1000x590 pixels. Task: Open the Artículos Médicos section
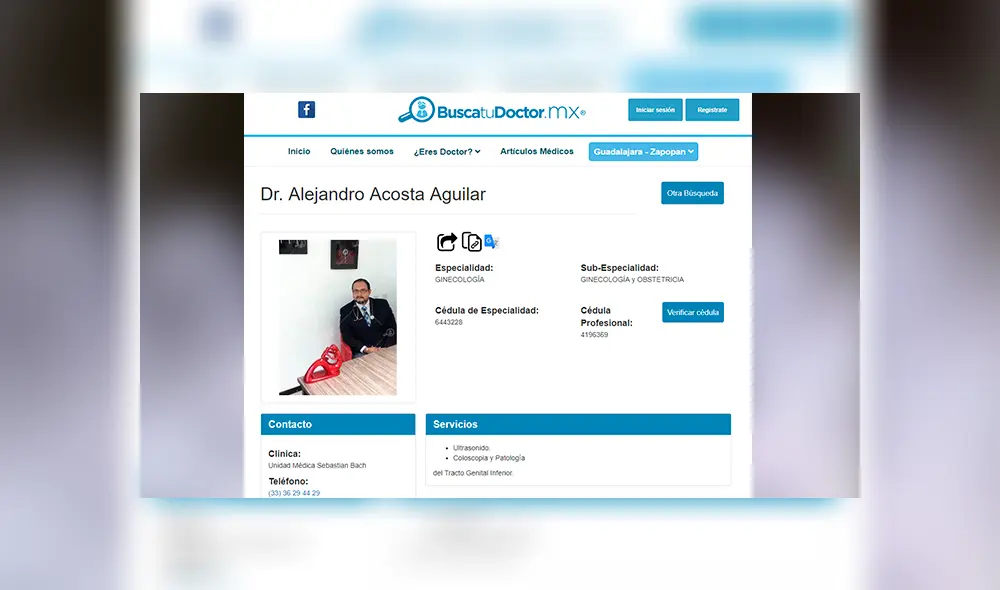536,151
